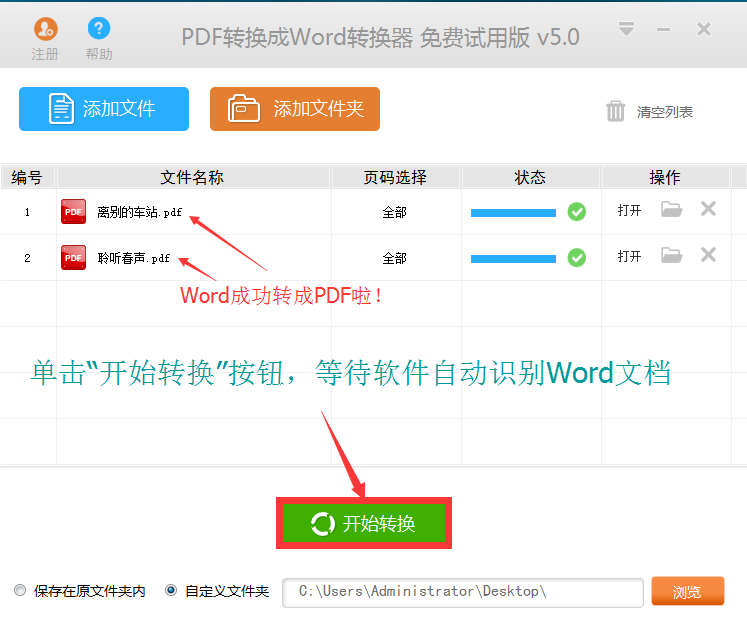This screenshot has width=747, height=634.
Task: Click progress bar of 离别的车站.pdf
Action: (x=513, y=213)
